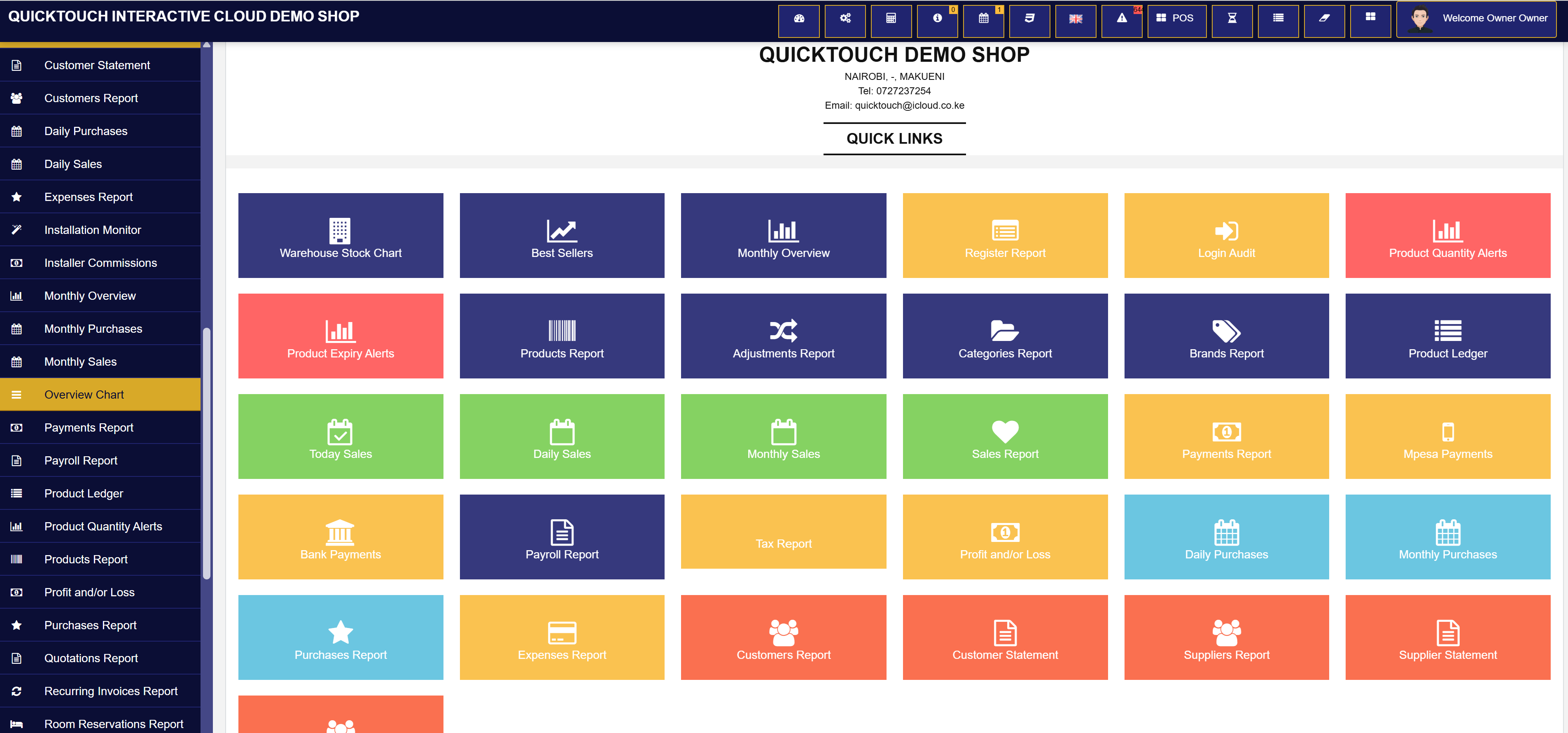Click the sidebar scroll-up arrow
The width and height of the screenshot is (1568, 733).
pyautogui.click(x=206, y=45)
